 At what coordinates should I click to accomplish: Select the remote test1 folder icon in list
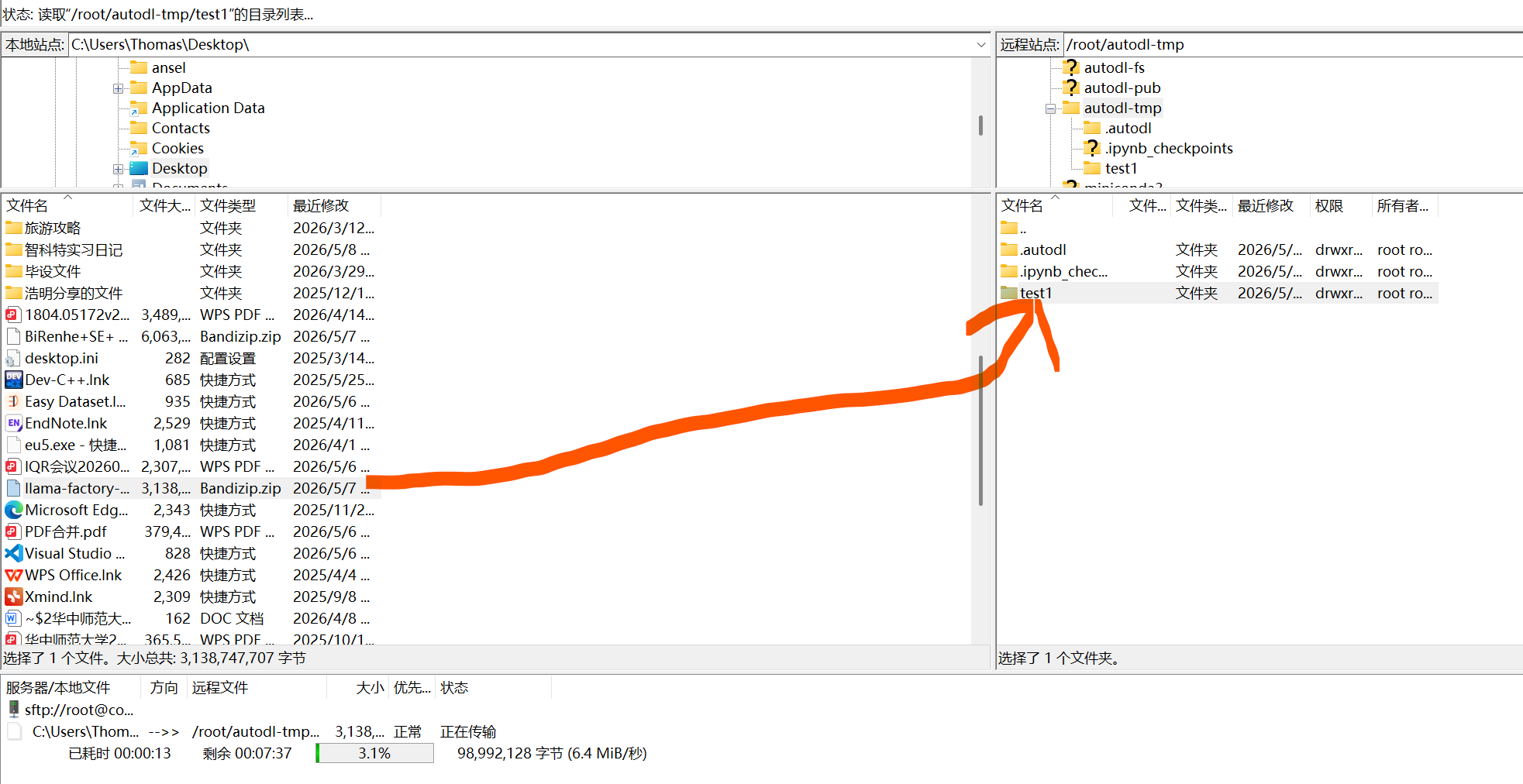tap(1008, 293)
